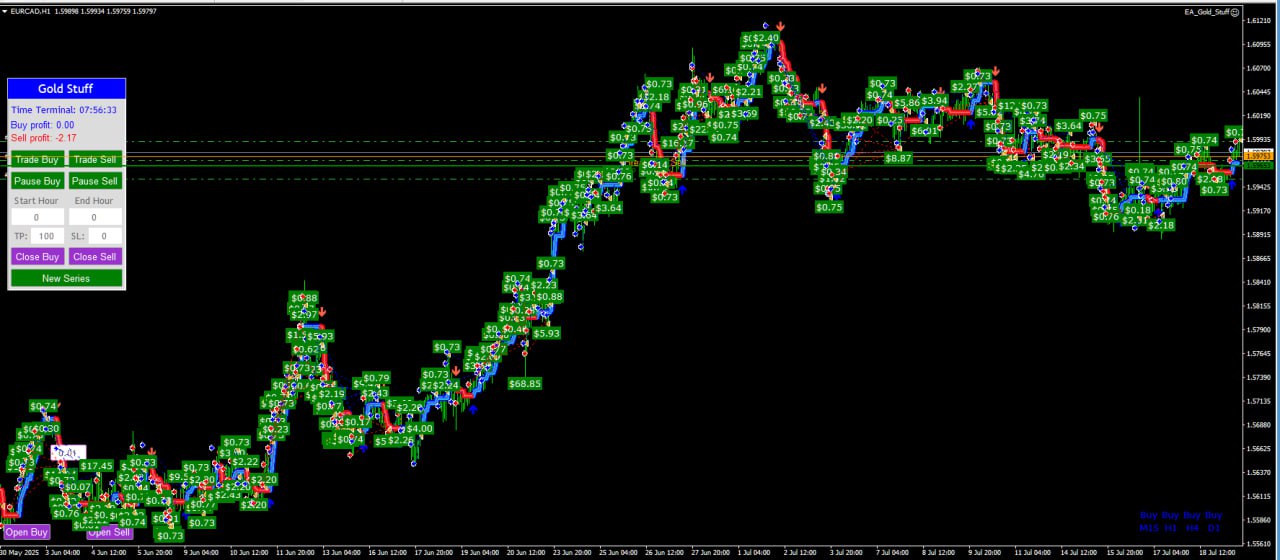Pause sell trades with Pause Sell

click(x=95, y=181)
